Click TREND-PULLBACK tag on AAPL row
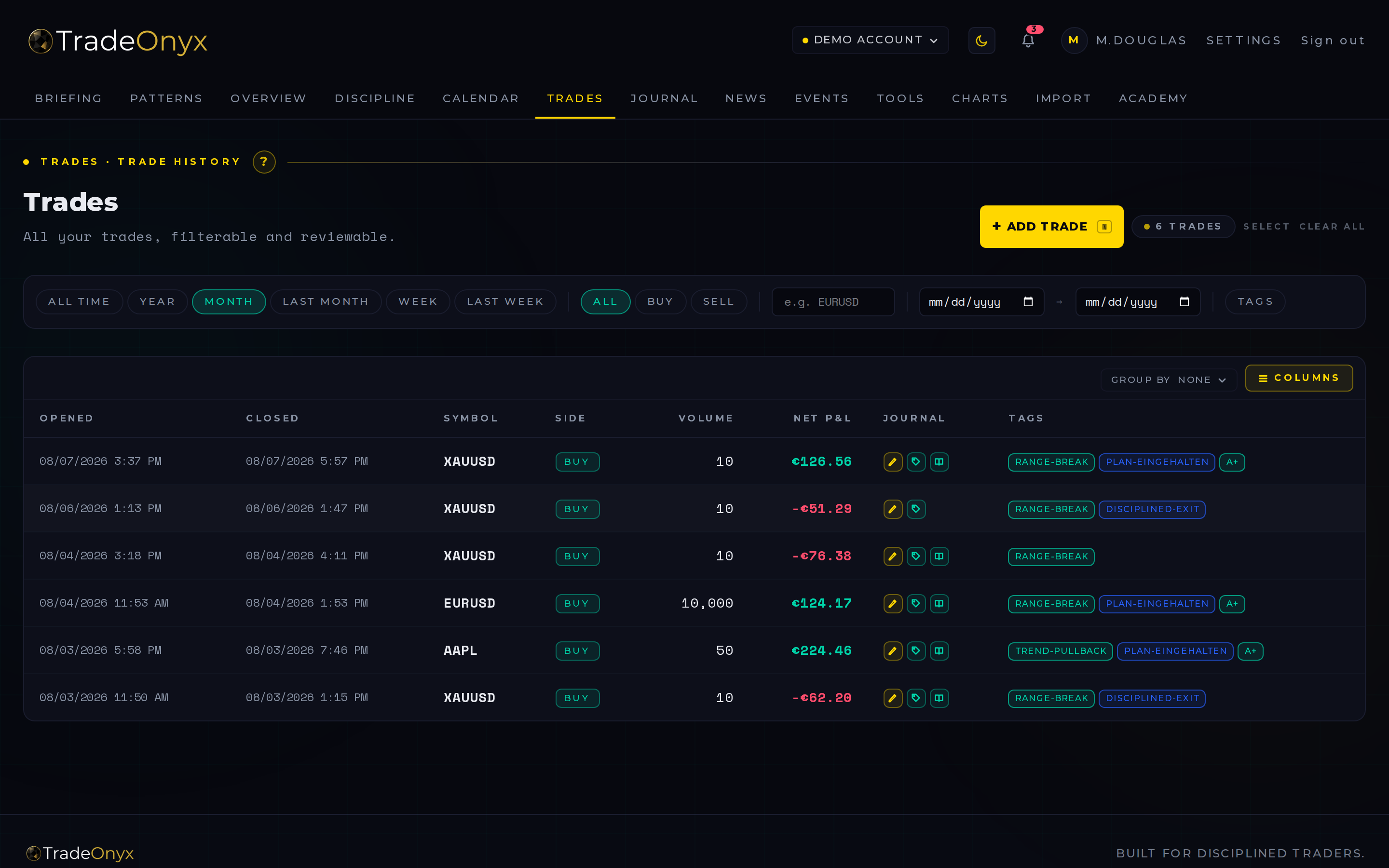Viewport: 1389px width, 868px height. pos(1061,651)
